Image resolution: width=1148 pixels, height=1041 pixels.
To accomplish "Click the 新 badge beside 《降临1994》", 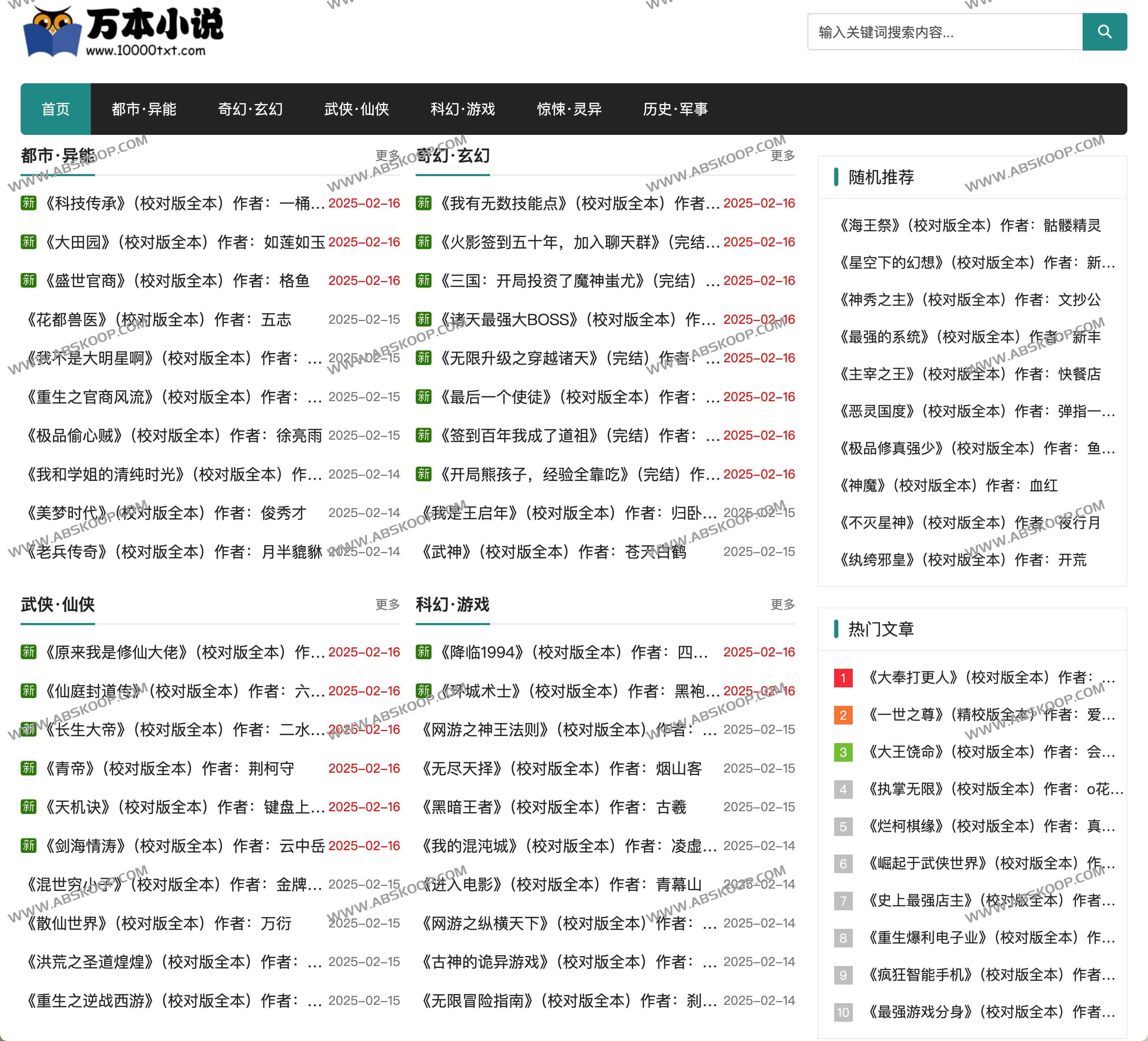I will click(x=423, y=652).
